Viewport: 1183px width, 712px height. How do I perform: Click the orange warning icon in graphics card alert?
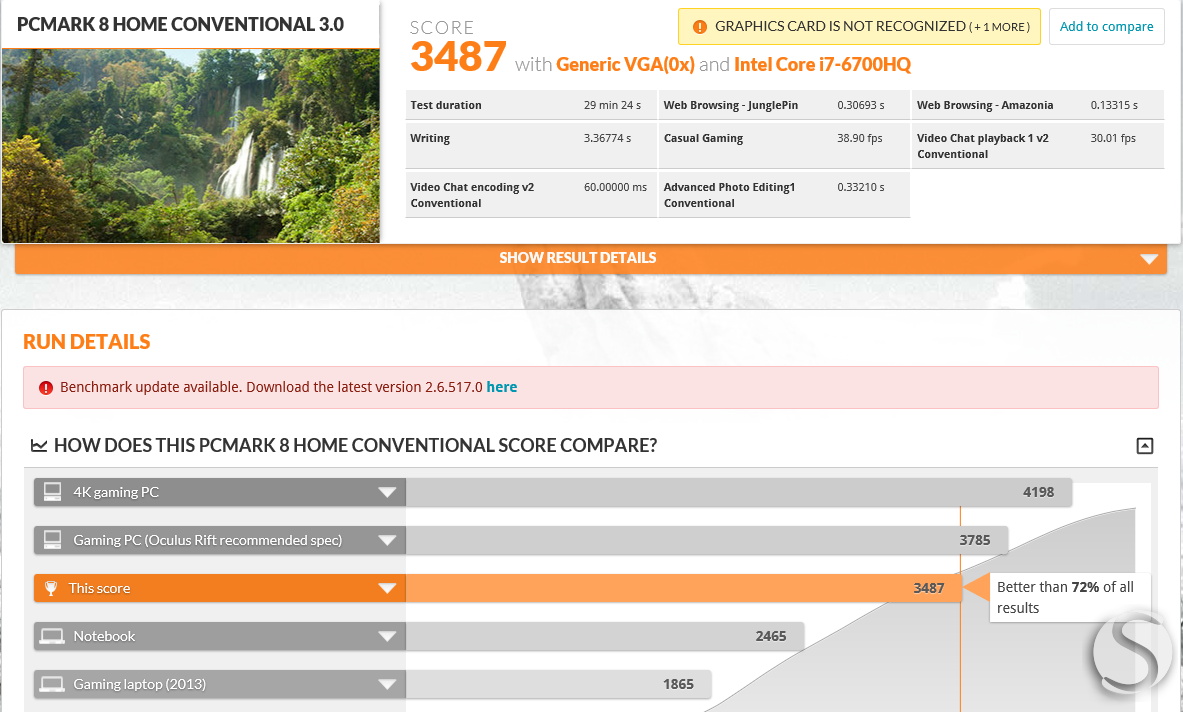pos(699,27)
